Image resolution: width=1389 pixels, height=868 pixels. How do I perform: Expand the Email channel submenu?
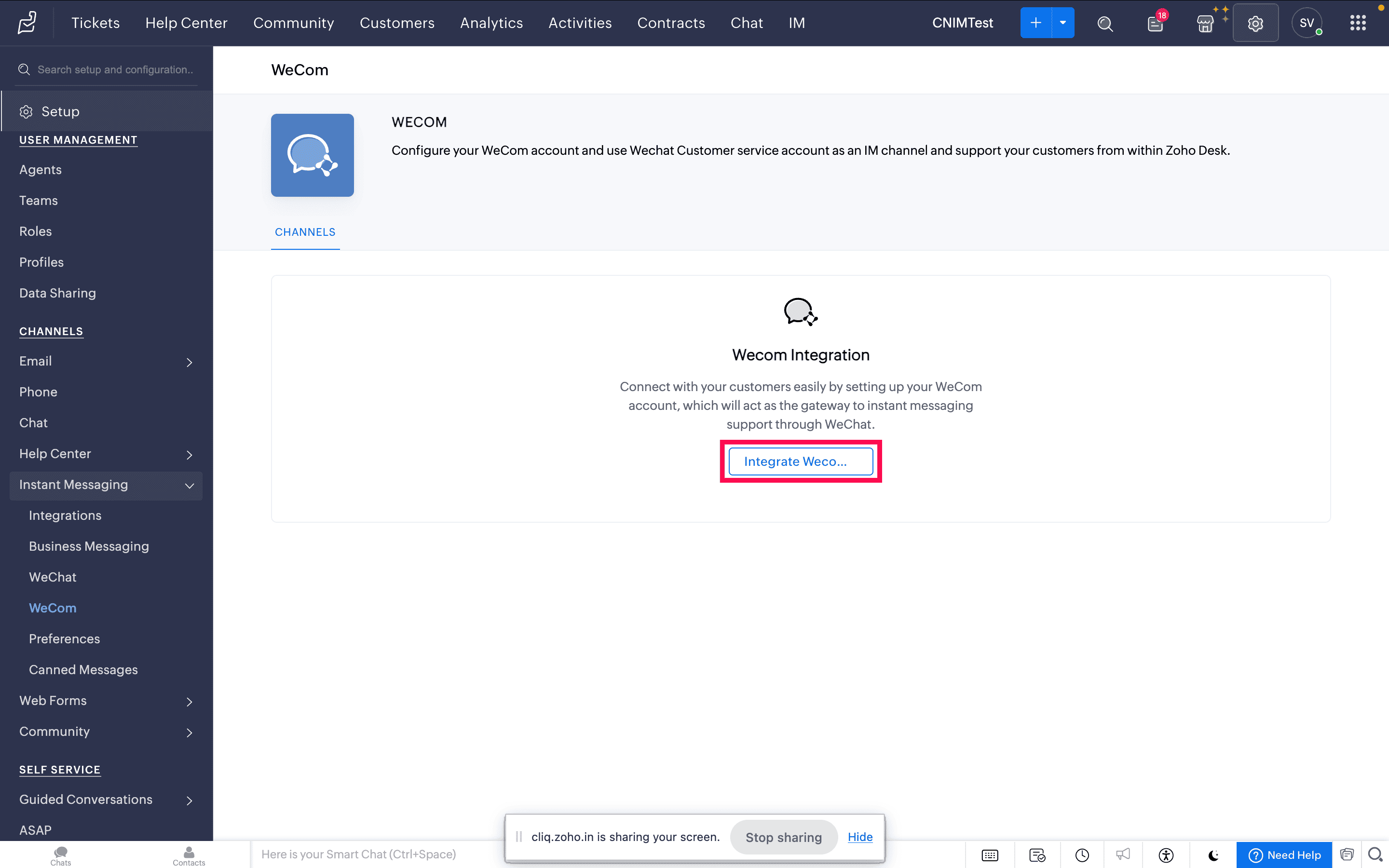189,362
